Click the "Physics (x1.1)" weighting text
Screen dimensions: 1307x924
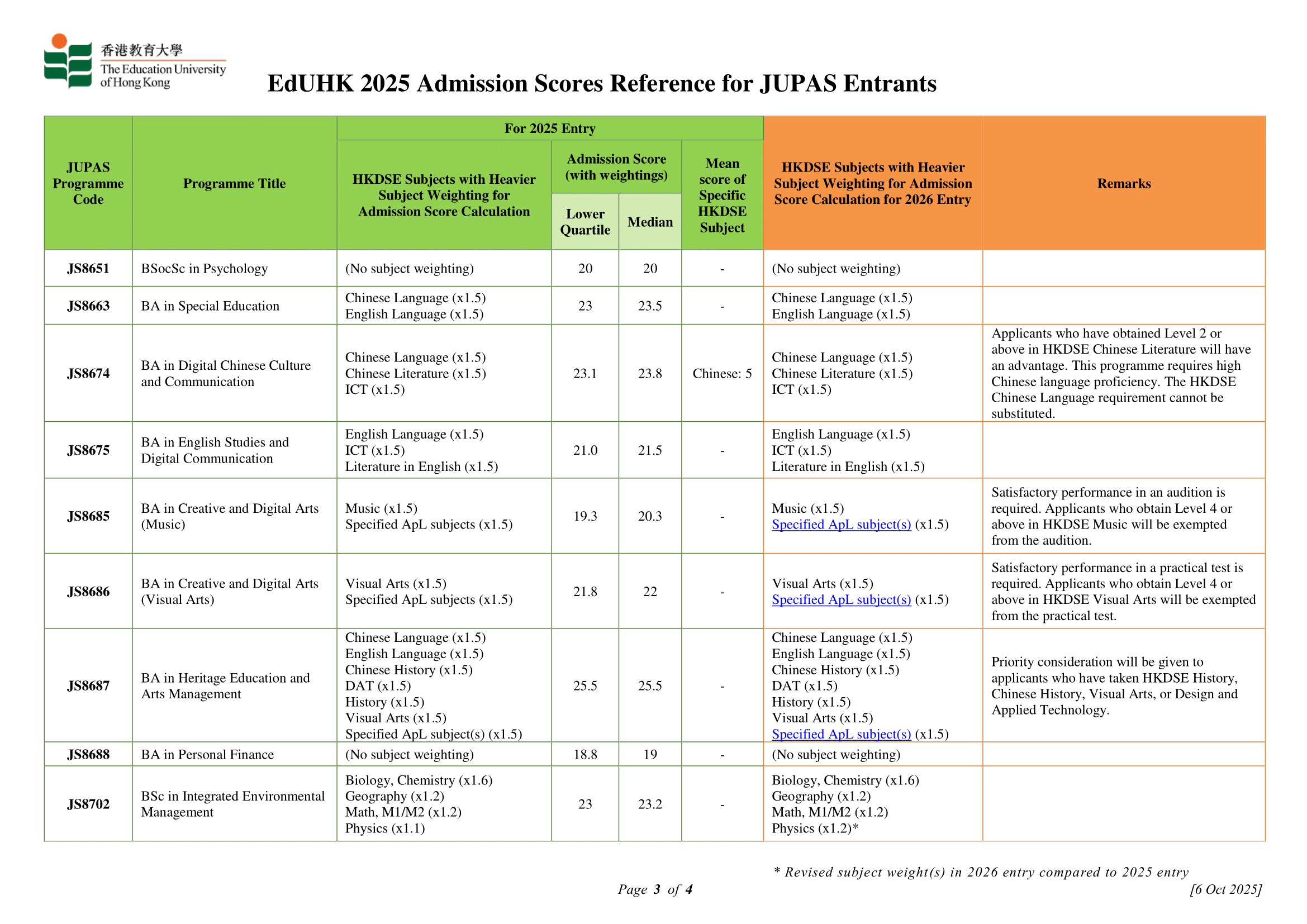coord(385,828)
